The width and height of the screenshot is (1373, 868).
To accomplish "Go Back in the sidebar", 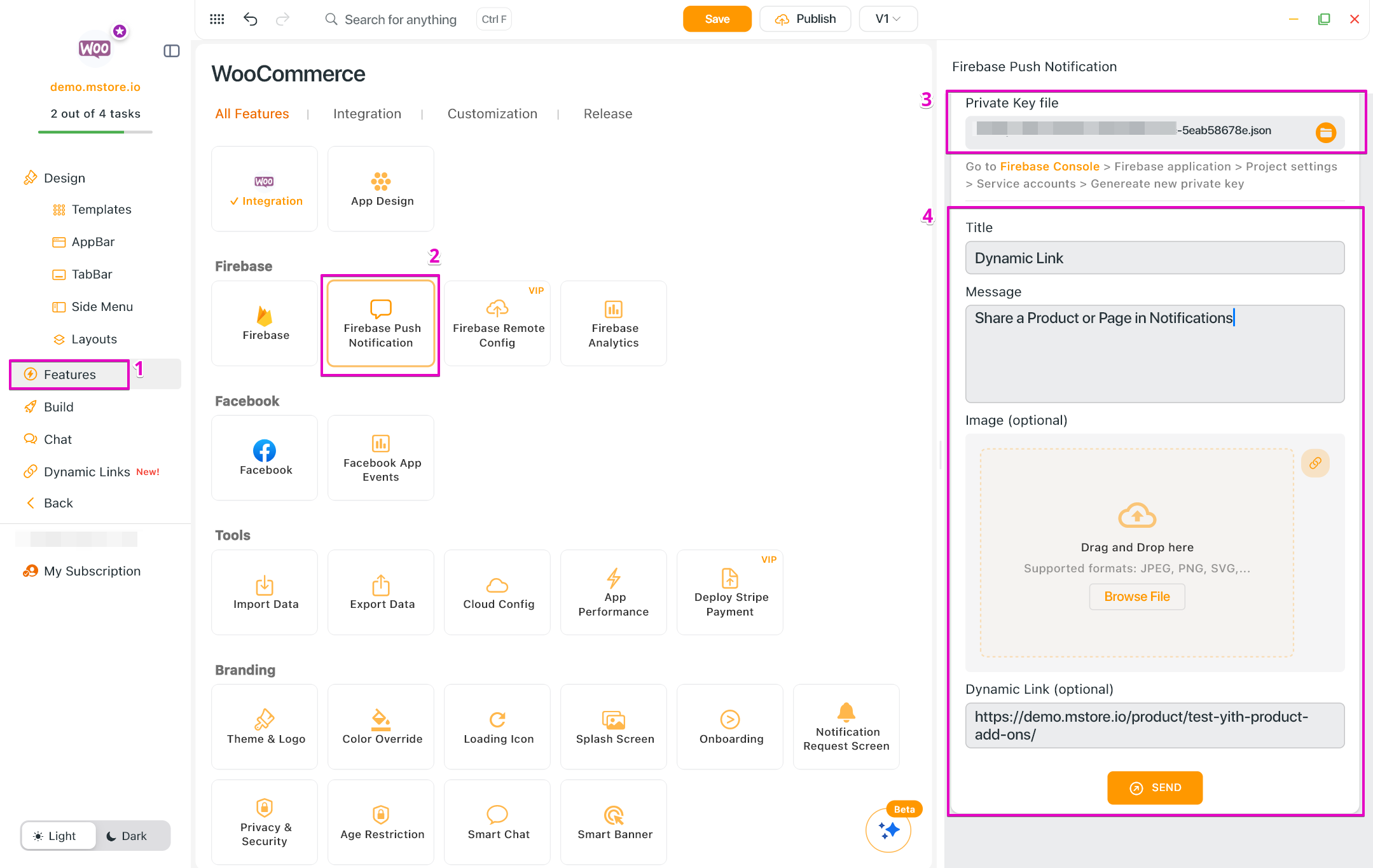I will tap(59, 503).
